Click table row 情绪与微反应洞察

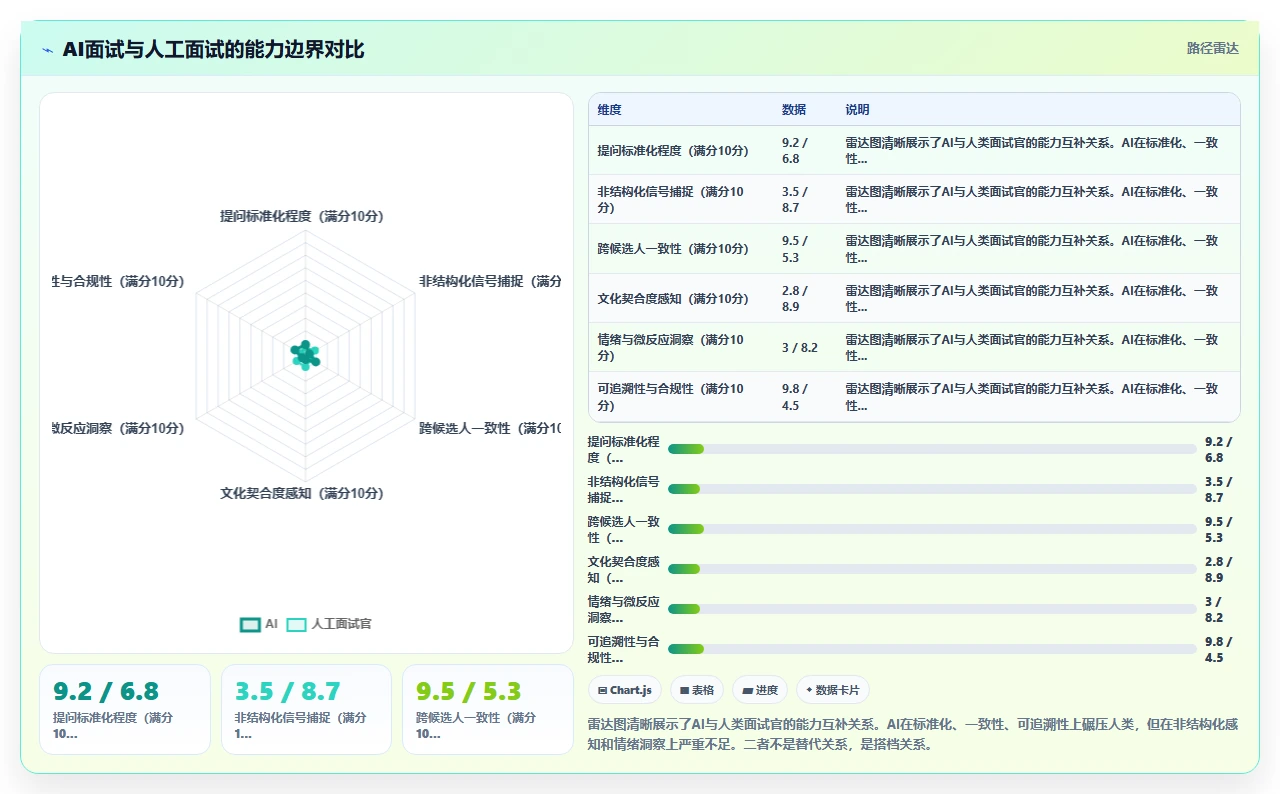tap(914, 347)
